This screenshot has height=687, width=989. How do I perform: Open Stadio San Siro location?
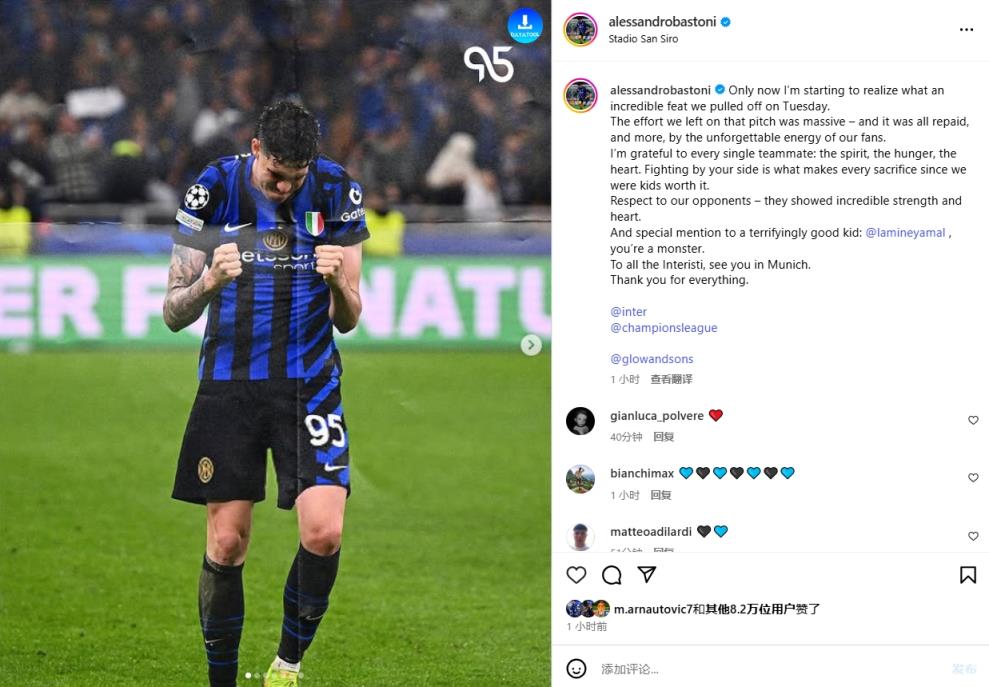[x=643, y=39]
